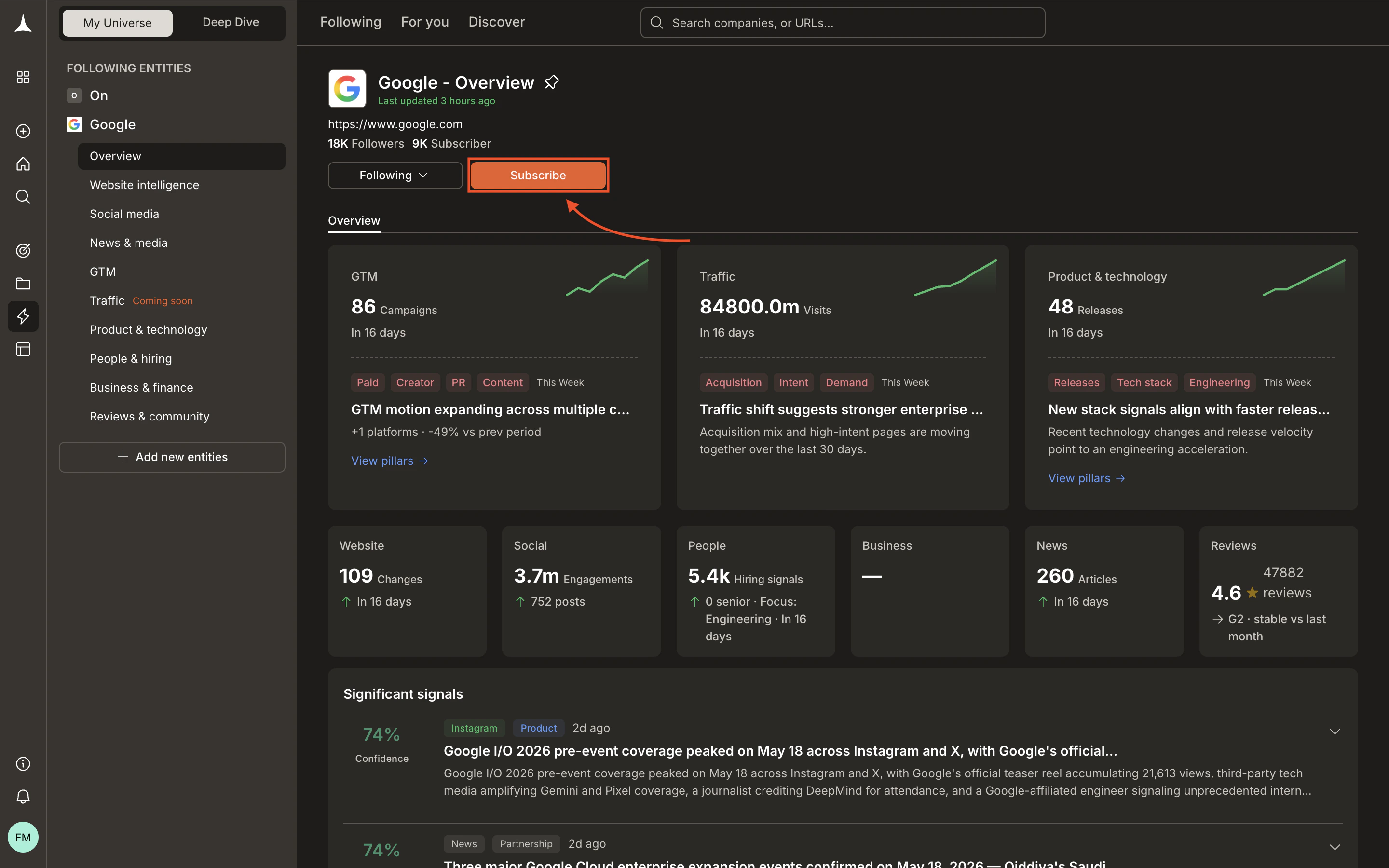Viewport: 1389px width, 868px height.
Task: Open the Social engagements card
Action: tap(582, 591)
